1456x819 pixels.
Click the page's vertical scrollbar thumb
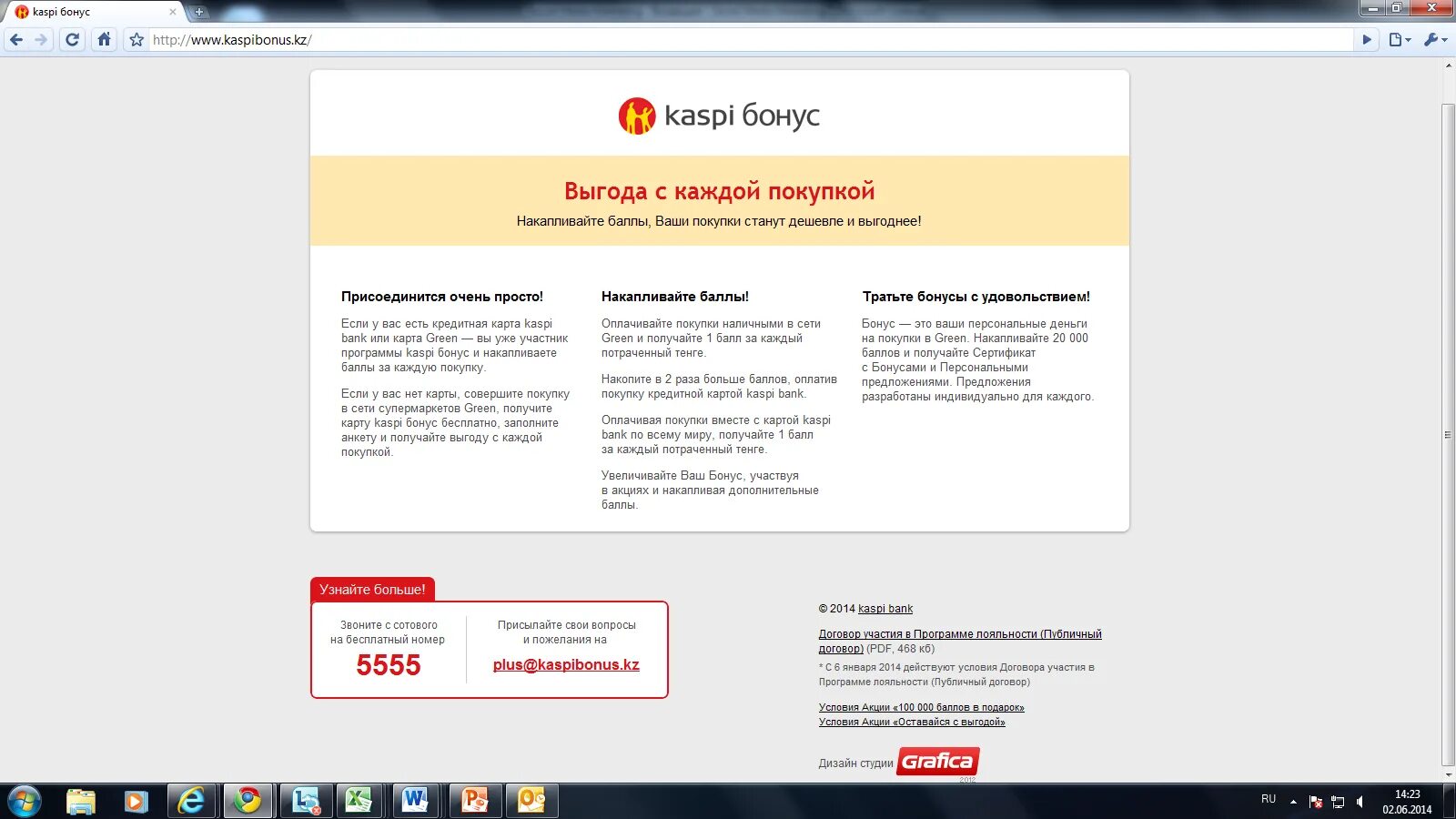coord(1448,435)
